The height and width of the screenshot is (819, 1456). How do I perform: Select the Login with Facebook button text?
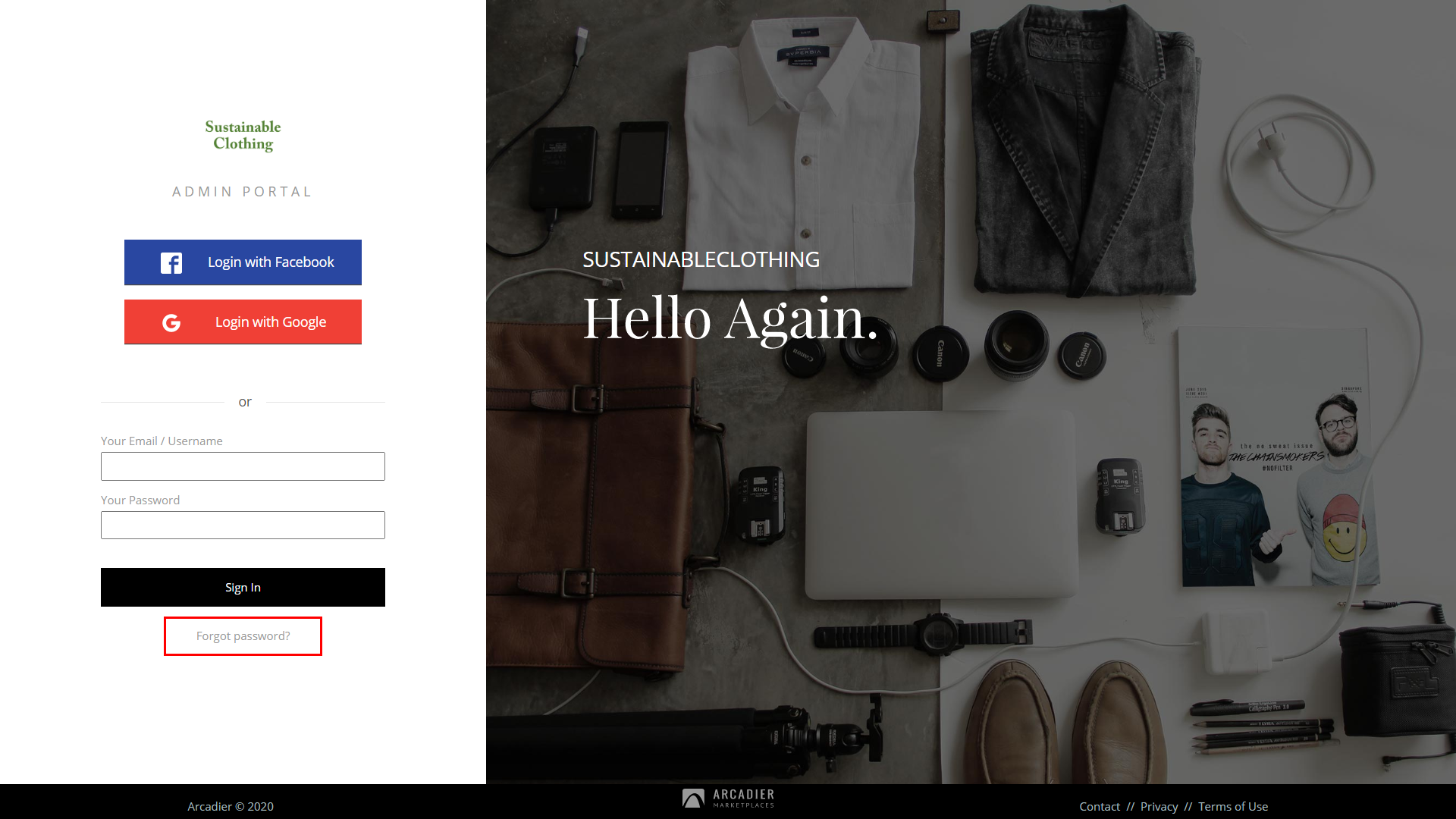point(271,262)
